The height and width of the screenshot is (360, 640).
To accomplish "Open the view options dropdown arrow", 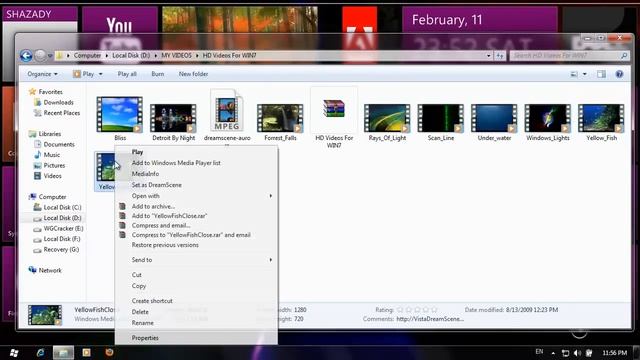I will tap(584, 74).
